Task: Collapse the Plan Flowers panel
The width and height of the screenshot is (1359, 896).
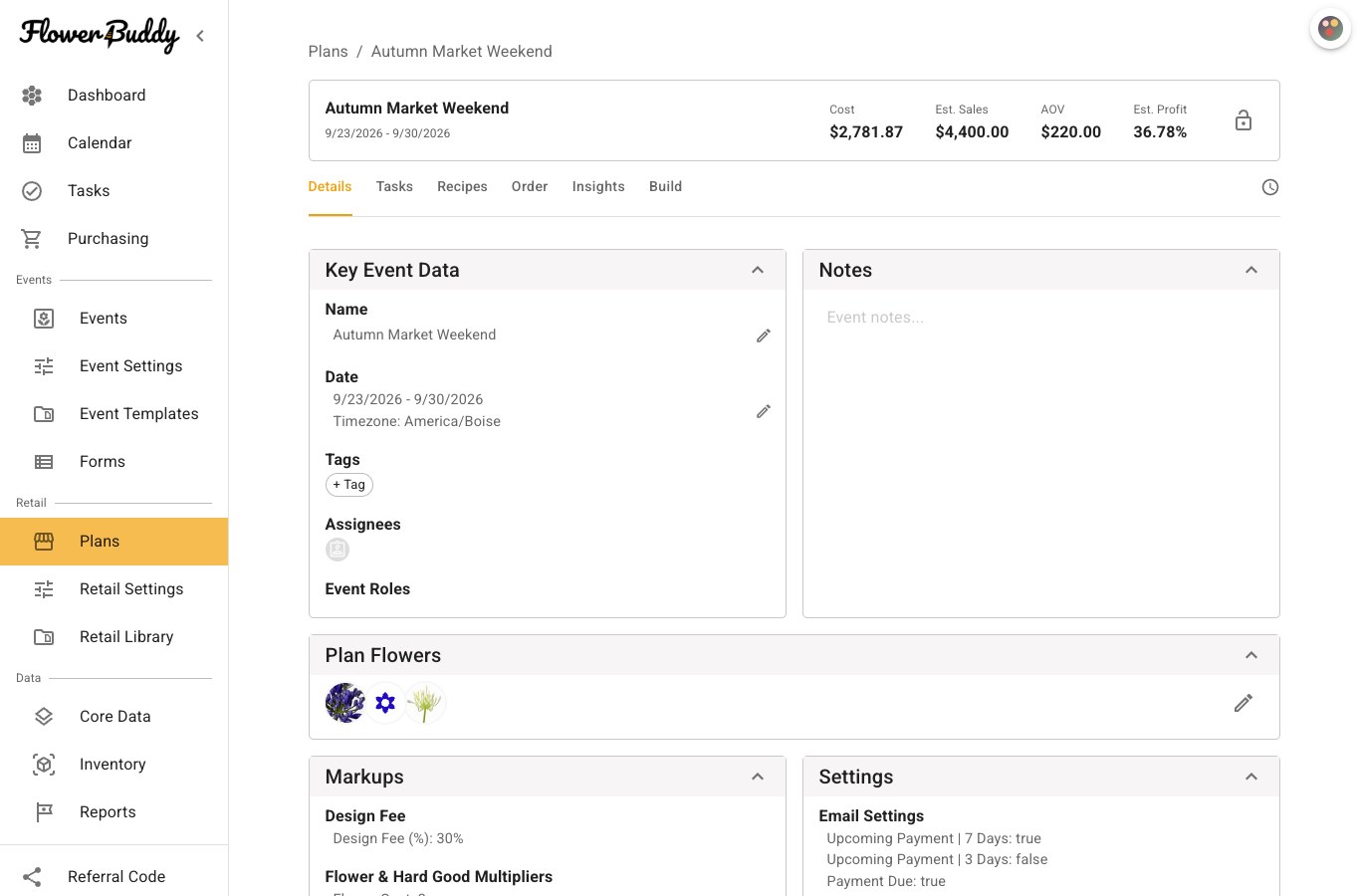Action: (x=1251, y=655)
